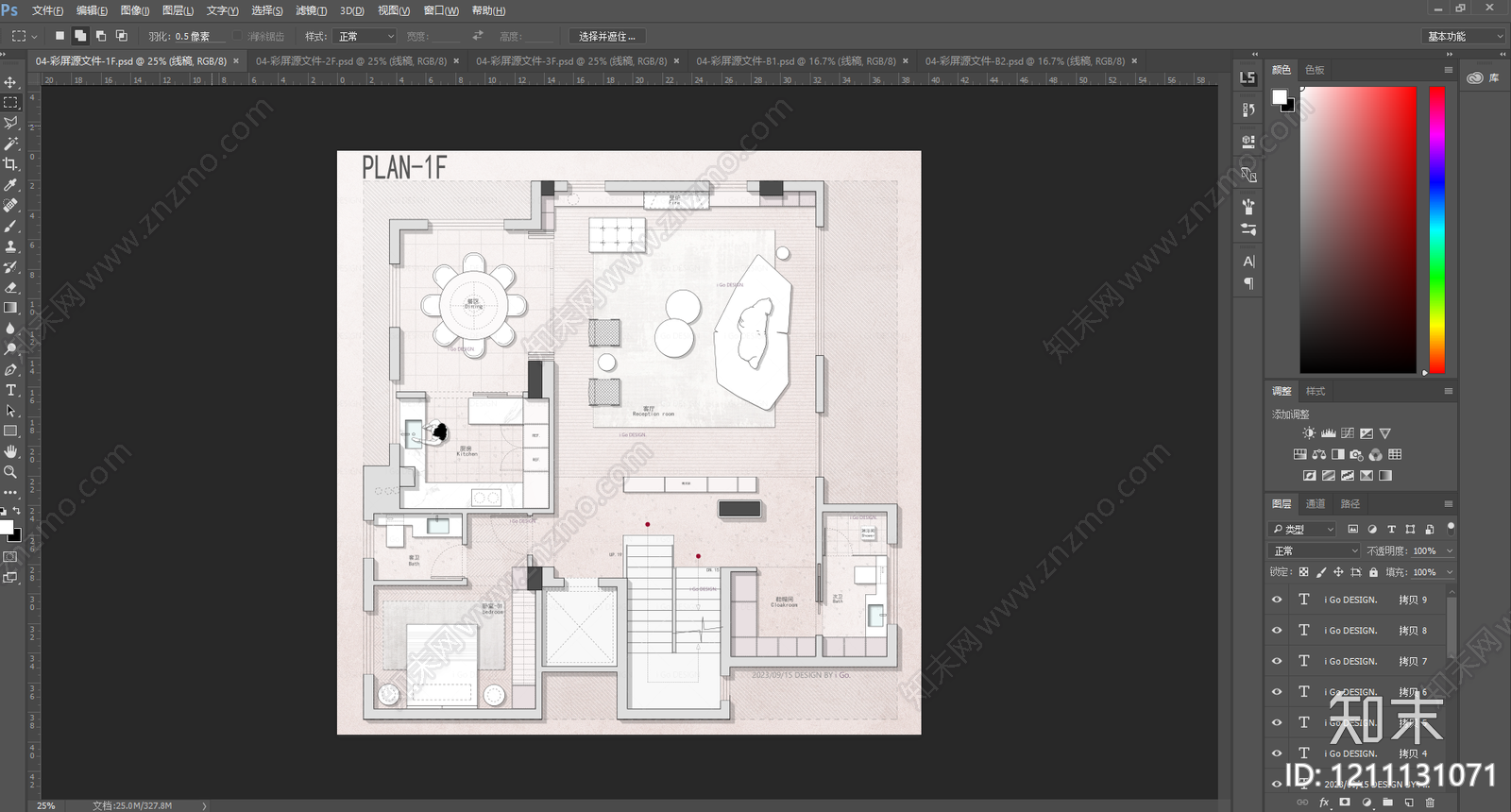Click the lock all padlock icon
This screenshot has height=812, width=1511.
click(x=1373, y=572)
